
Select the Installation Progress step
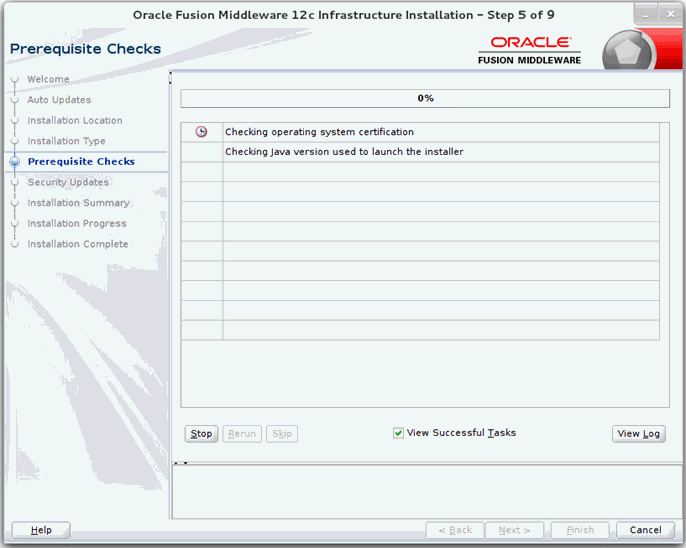click(77, 223)
